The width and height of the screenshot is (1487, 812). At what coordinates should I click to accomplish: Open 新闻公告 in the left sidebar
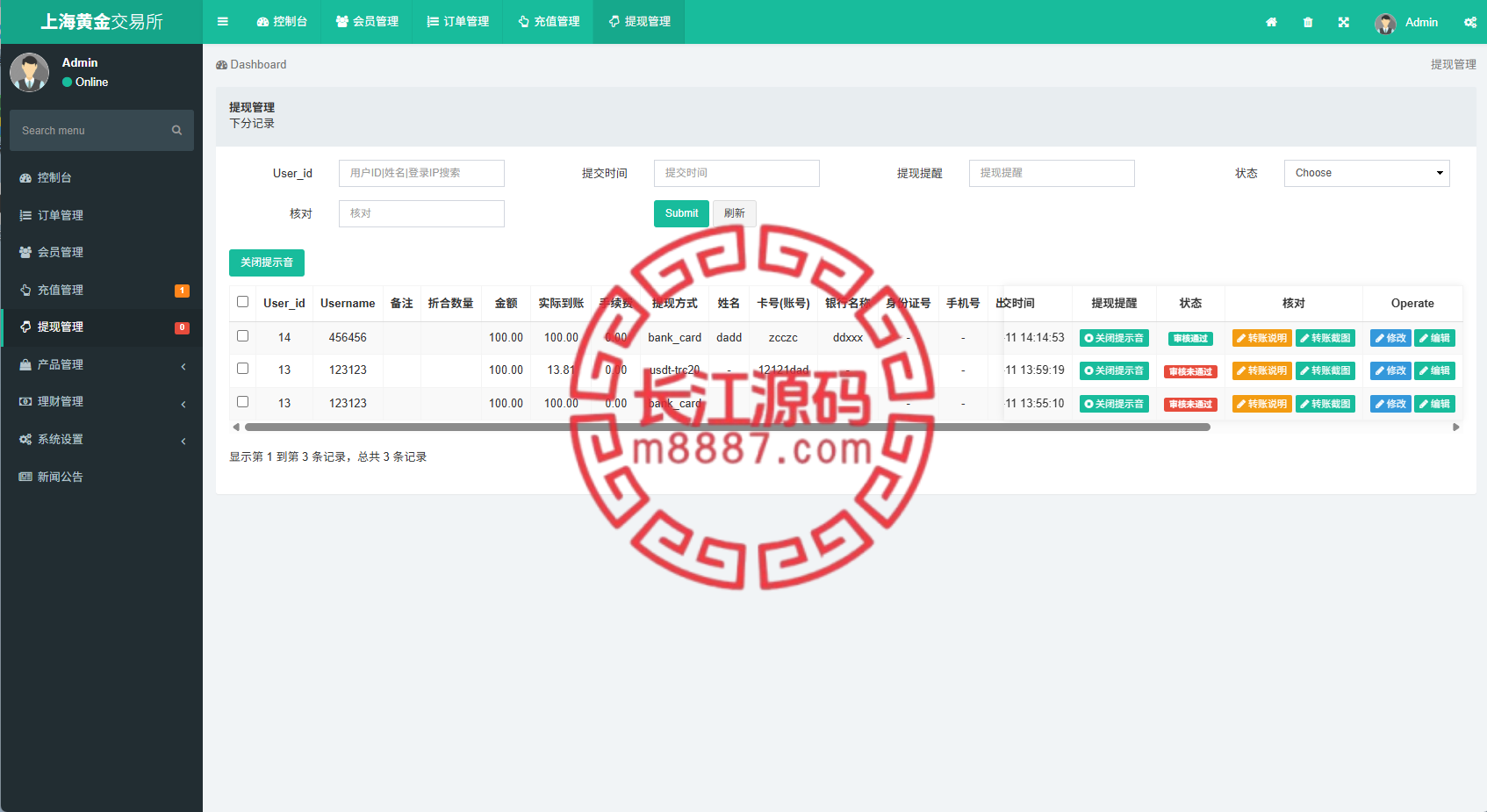click(x=102, y=477)
